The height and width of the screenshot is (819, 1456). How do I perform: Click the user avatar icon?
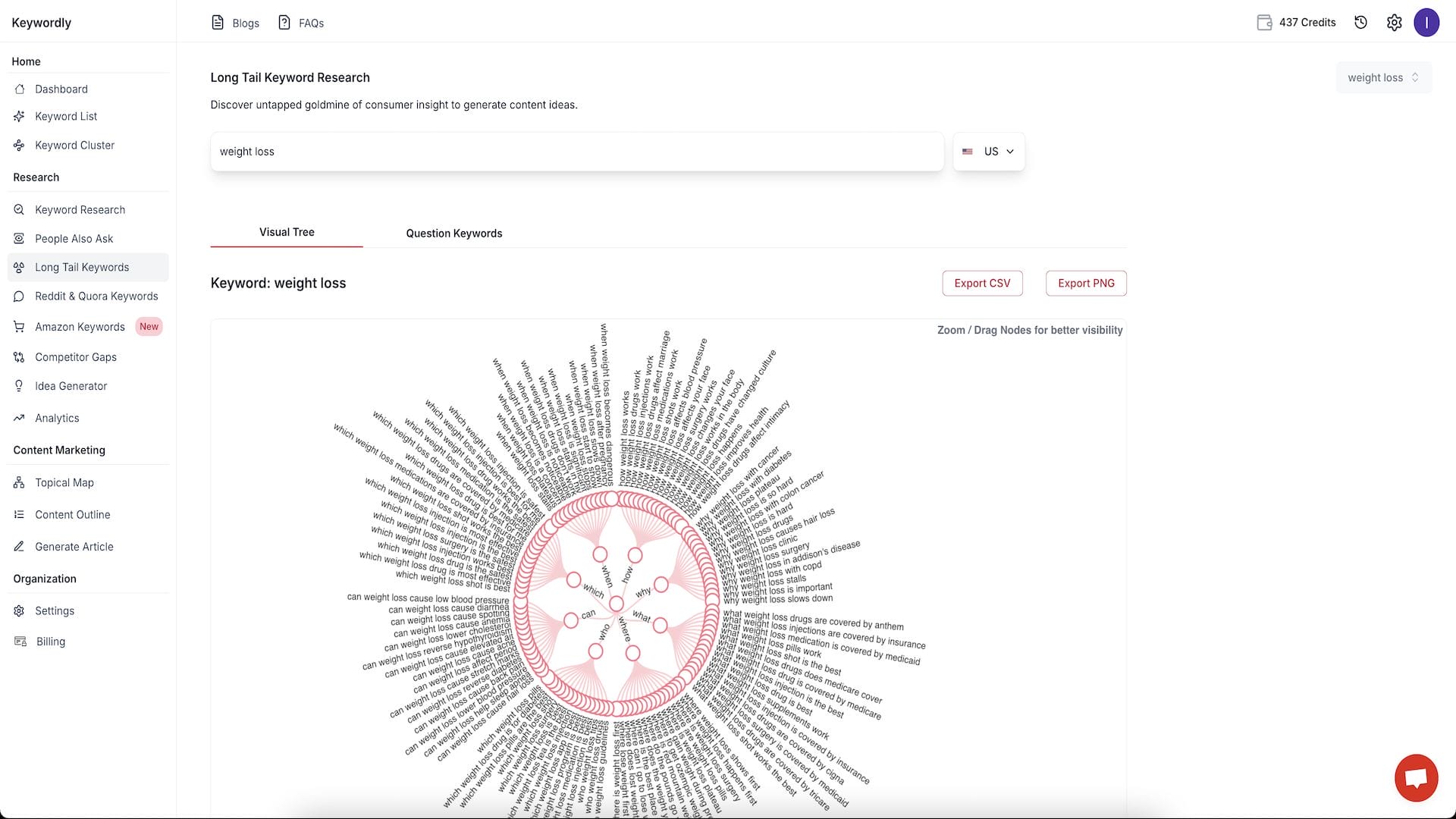1426,23
